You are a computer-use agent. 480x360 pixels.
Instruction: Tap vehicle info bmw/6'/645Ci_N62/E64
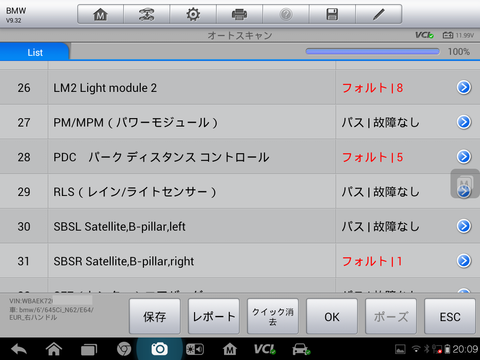(51, 310)
